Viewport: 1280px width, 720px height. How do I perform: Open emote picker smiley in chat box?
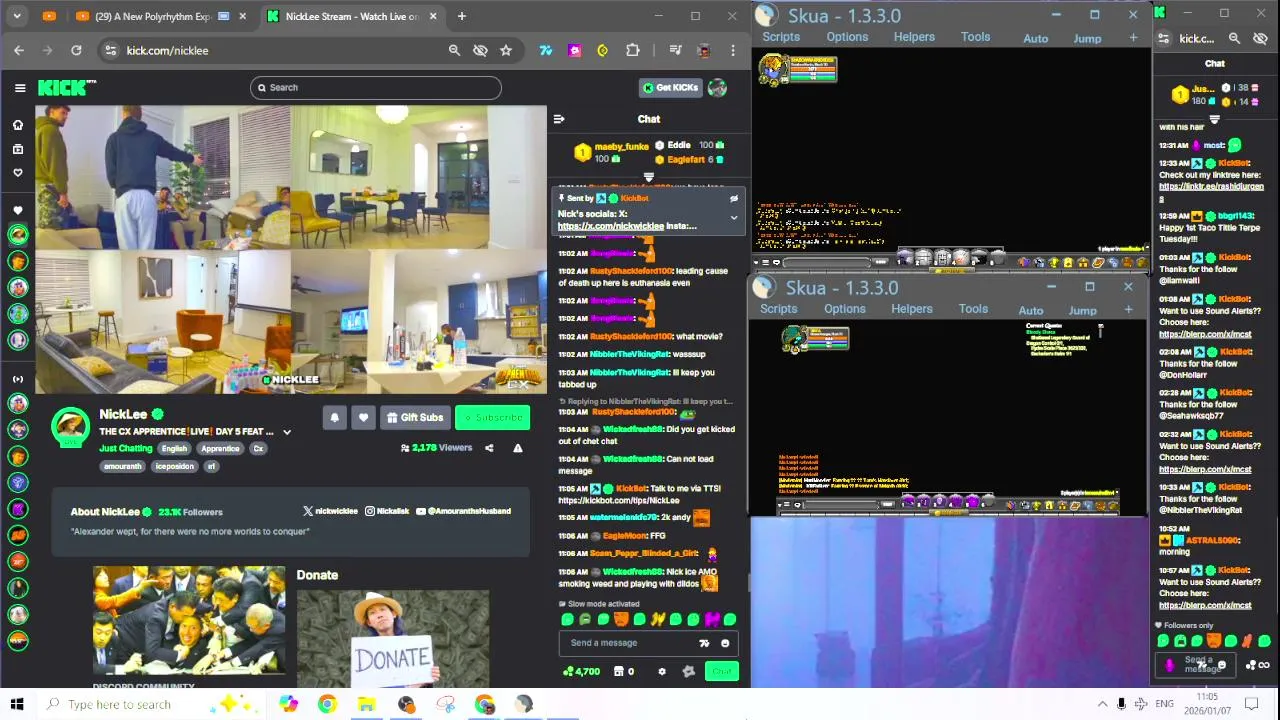coord(725,643)
